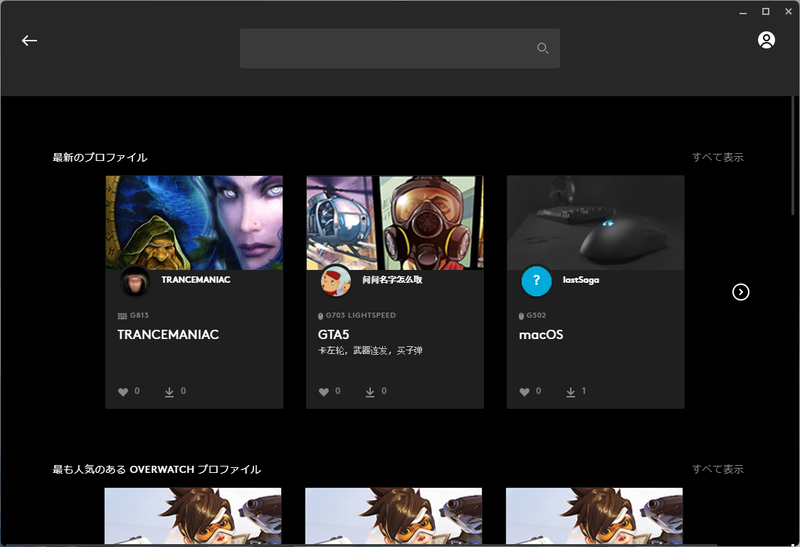Click lastSaga username
This screenshot has height=547, width=800.
click(581, 280)
